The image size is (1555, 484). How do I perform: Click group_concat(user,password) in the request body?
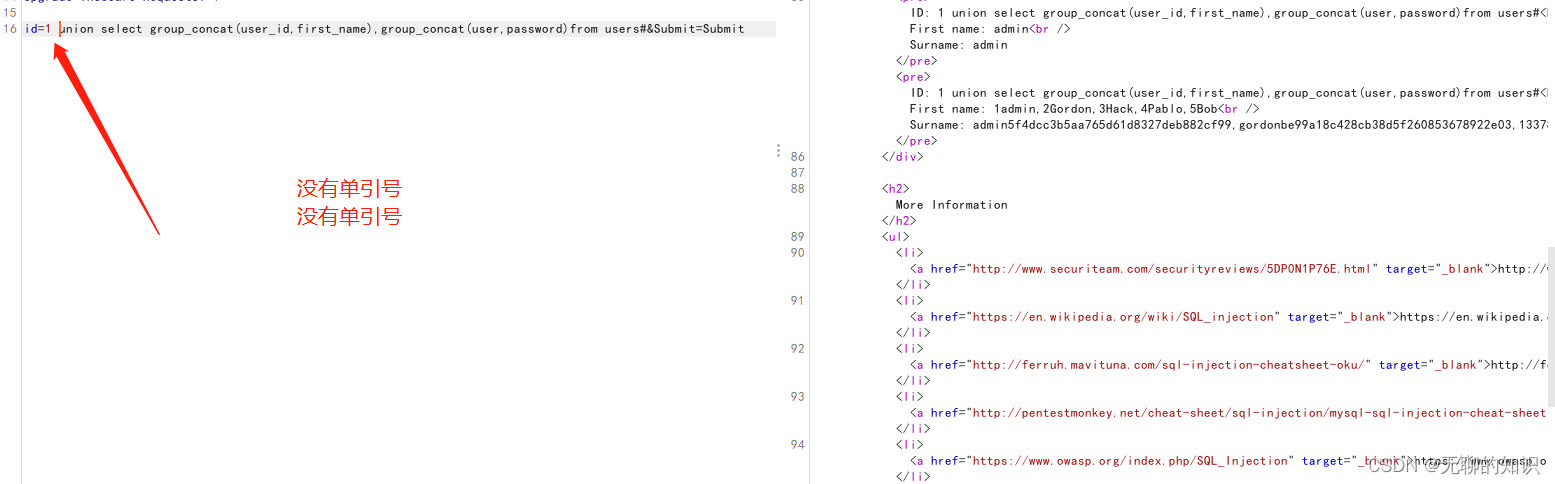(x=475, y=29)
